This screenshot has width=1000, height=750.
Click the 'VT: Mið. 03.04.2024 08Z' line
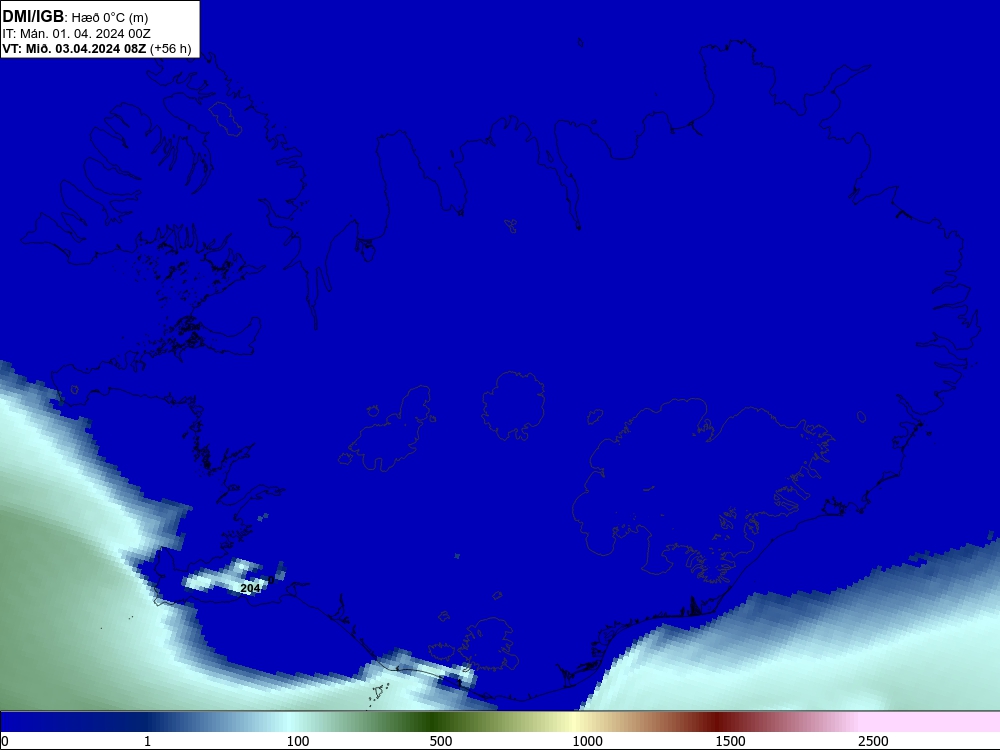pos(75,49)
